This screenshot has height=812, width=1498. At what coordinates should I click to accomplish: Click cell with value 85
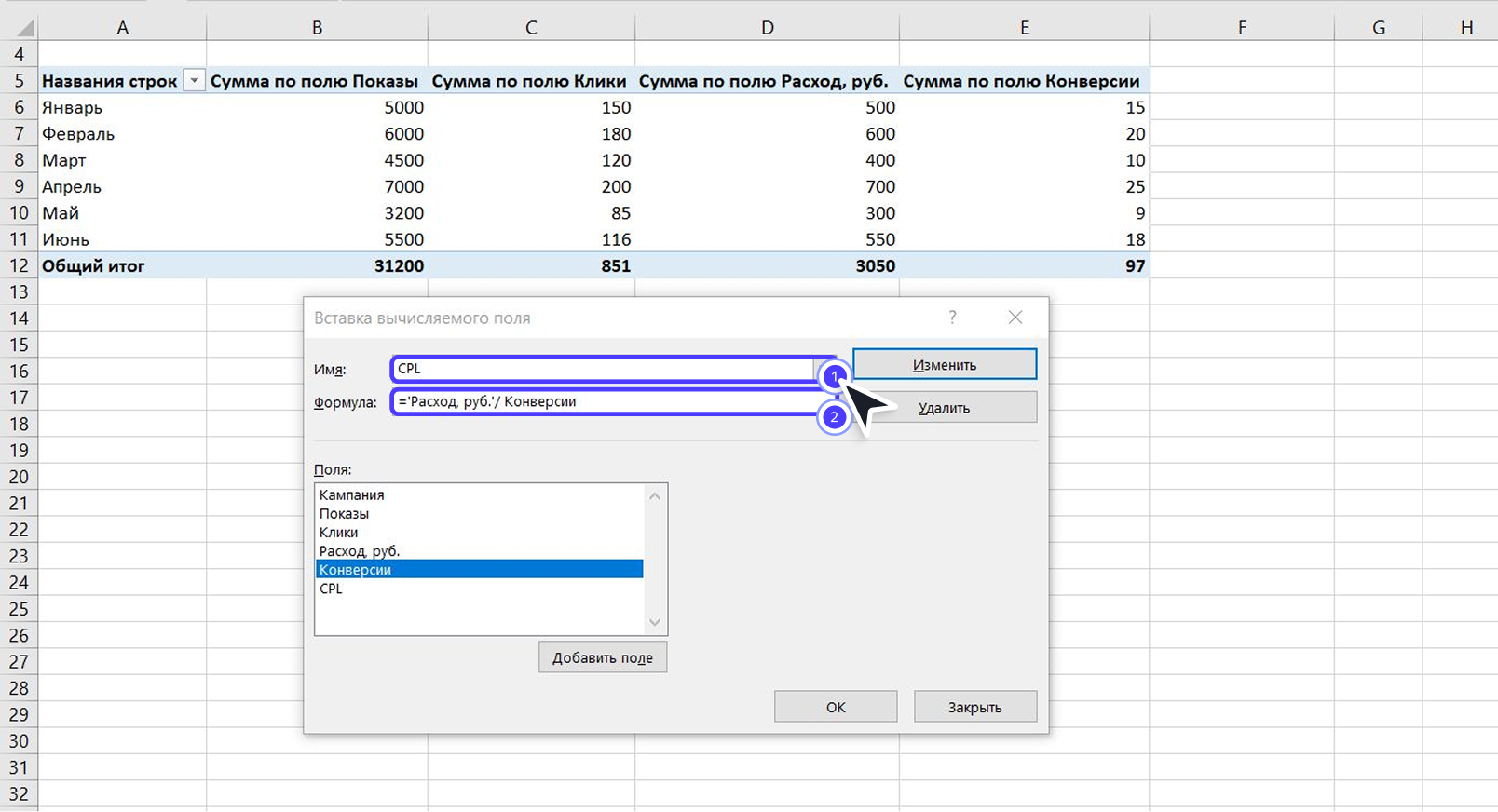click(531, 212)
